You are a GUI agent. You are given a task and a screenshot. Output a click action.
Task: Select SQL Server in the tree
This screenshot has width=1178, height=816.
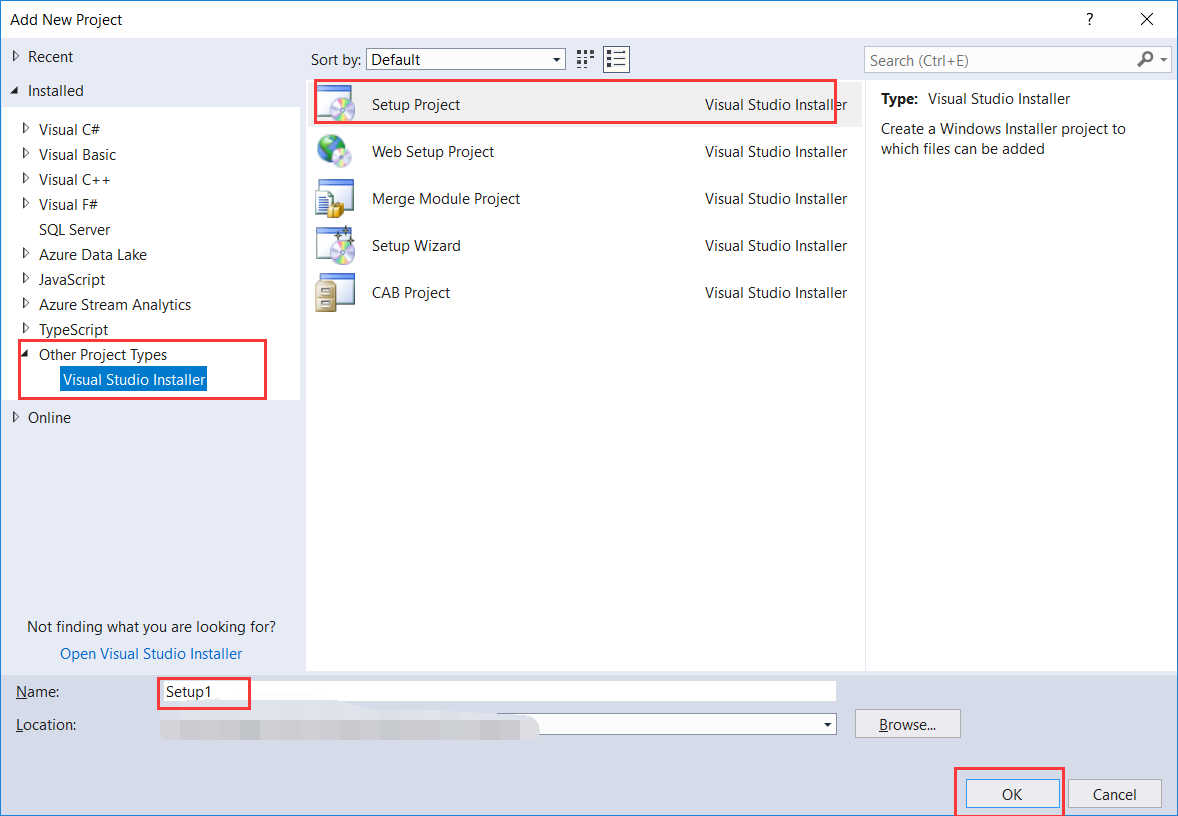click(x=74, y=229)
